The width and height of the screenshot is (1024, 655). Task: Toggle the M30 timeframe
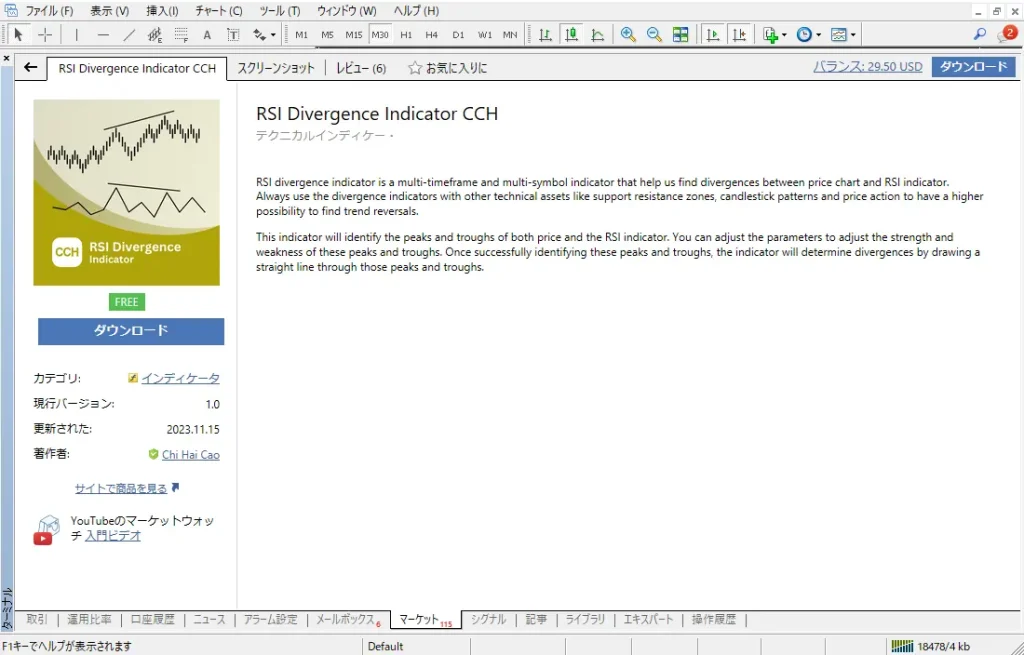coord(380,35)
